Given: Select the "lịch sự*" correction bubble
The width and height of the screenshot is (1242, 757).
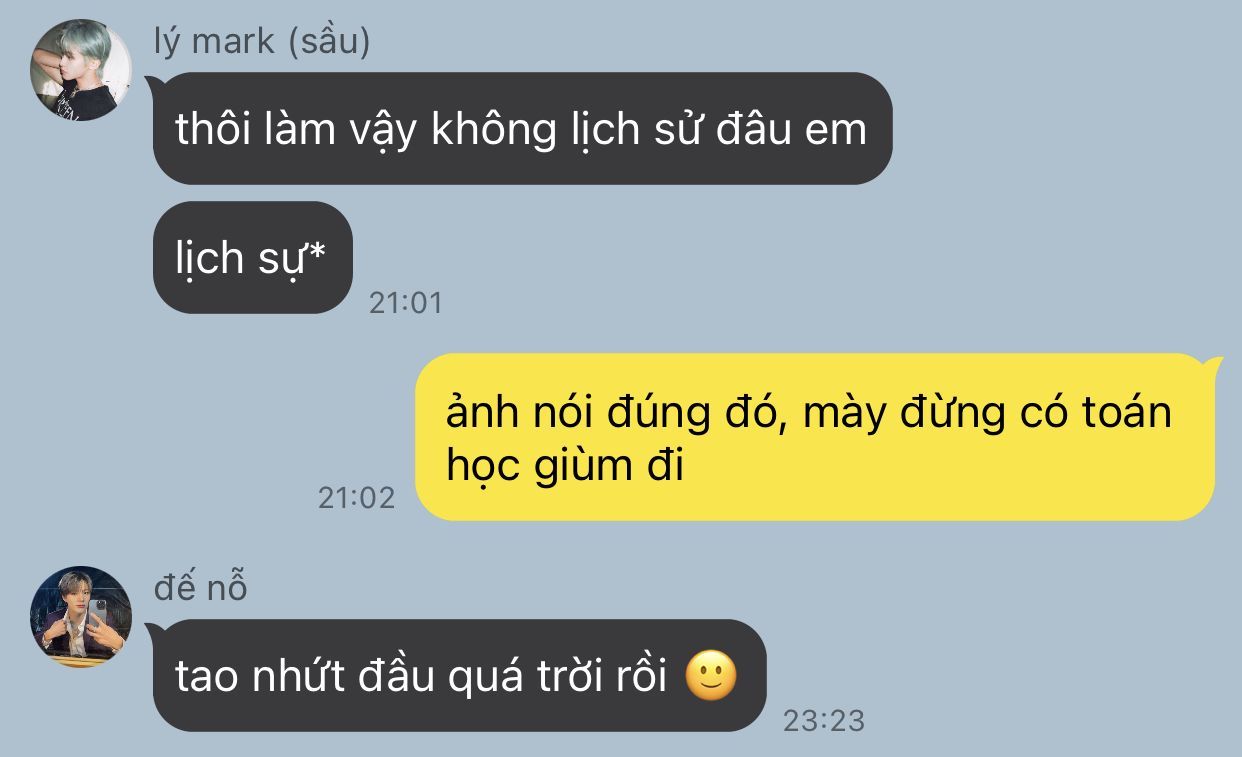Looking at the screenshot, I should pyautogui.click(x=252, y=257).
